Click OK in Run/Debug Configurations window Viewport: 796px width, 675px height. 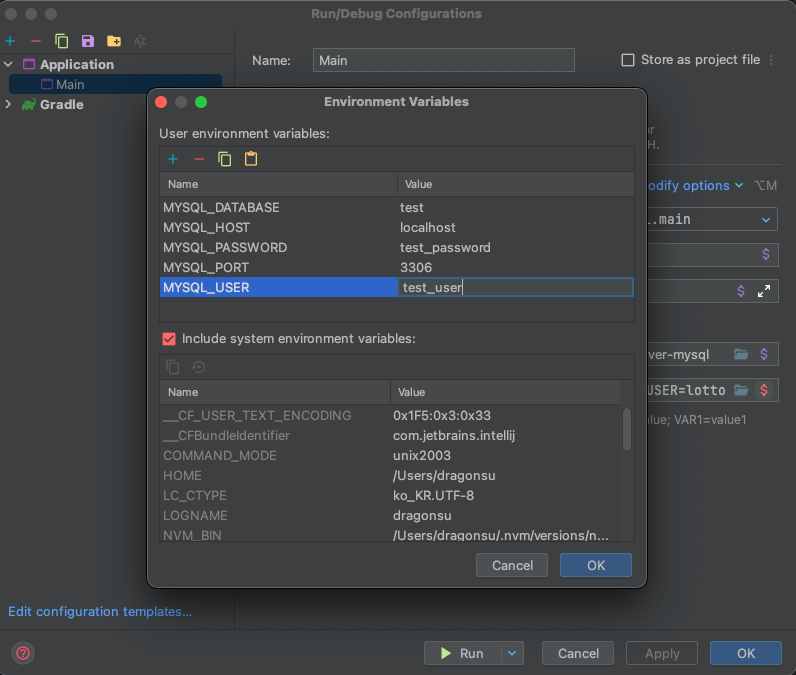pos(746,653)
